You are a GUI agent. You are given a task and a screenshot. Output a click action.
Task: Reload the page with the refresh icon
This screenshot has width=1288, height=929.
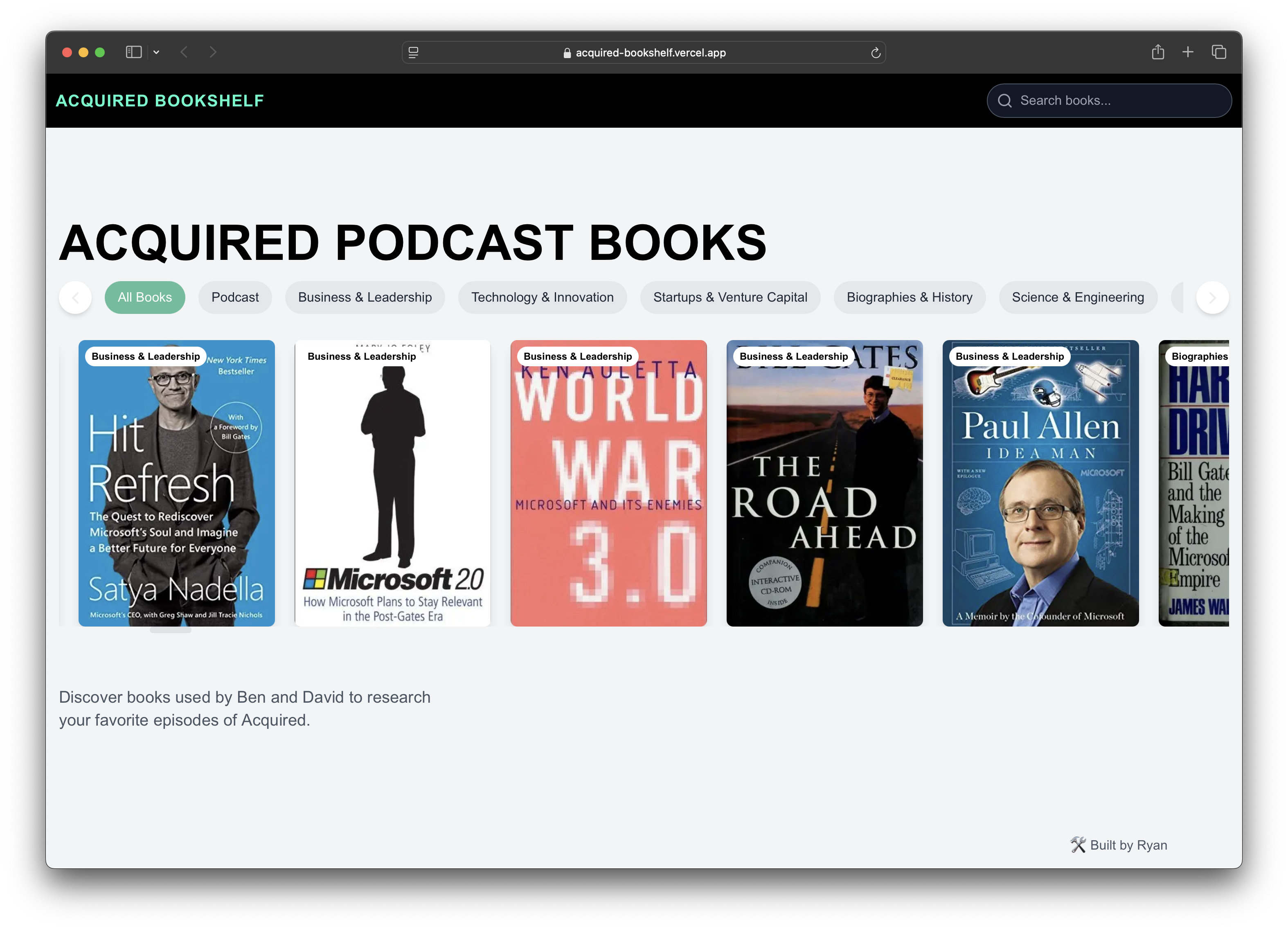[x=875, y=53]
